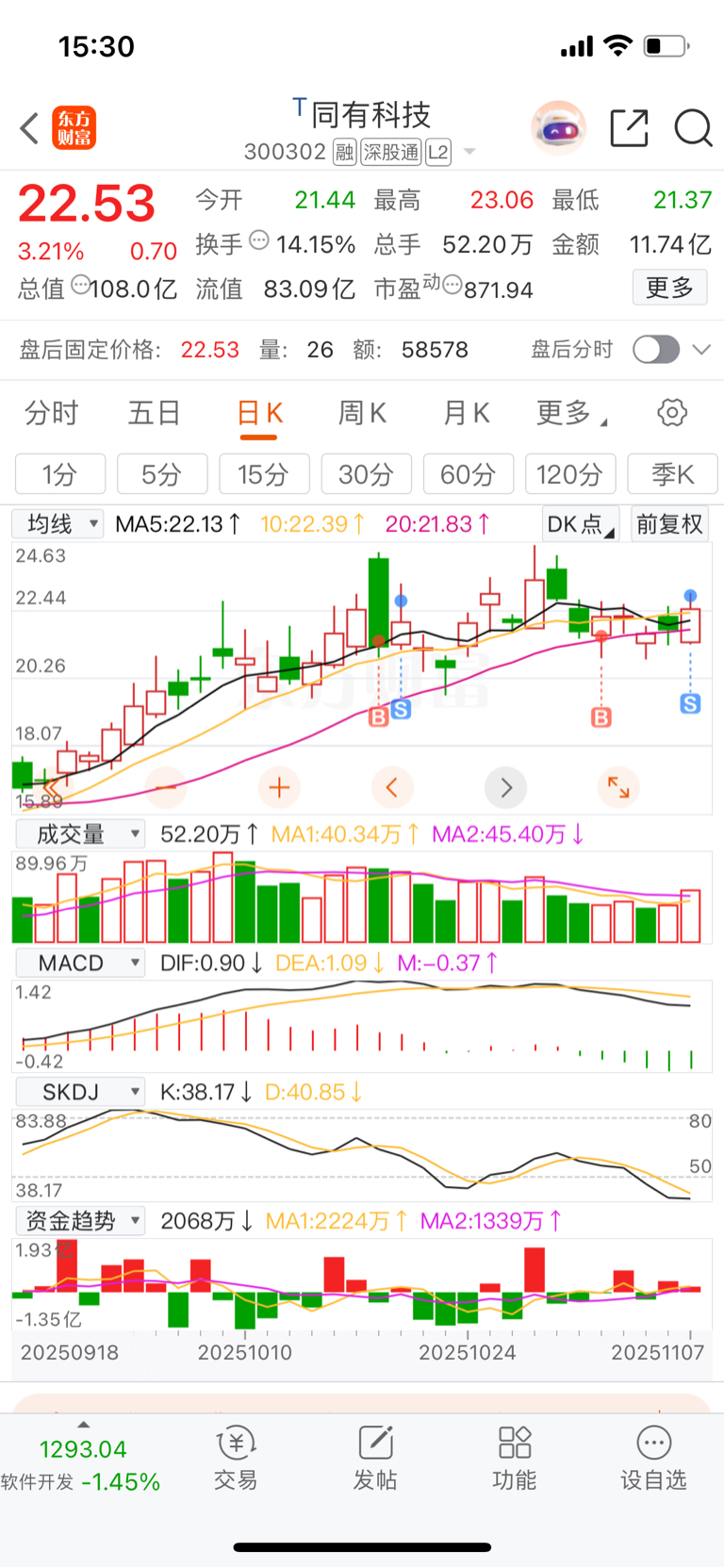724x1568 pixels.
Task: Open chart settings gear icon
Action: (672, 412)
